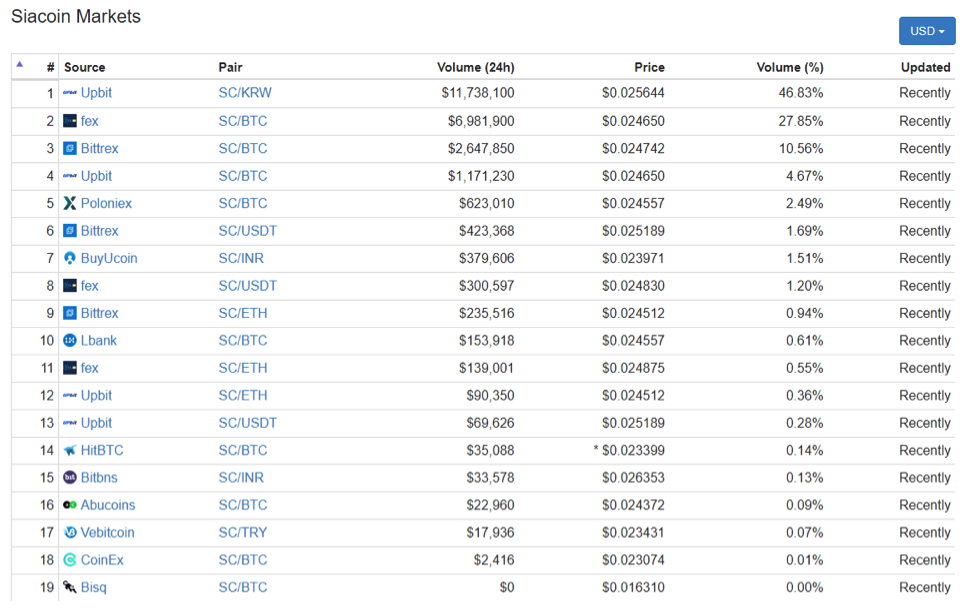Open the Abucoins source link
975x611 pixels.
(x=108, y=505)
